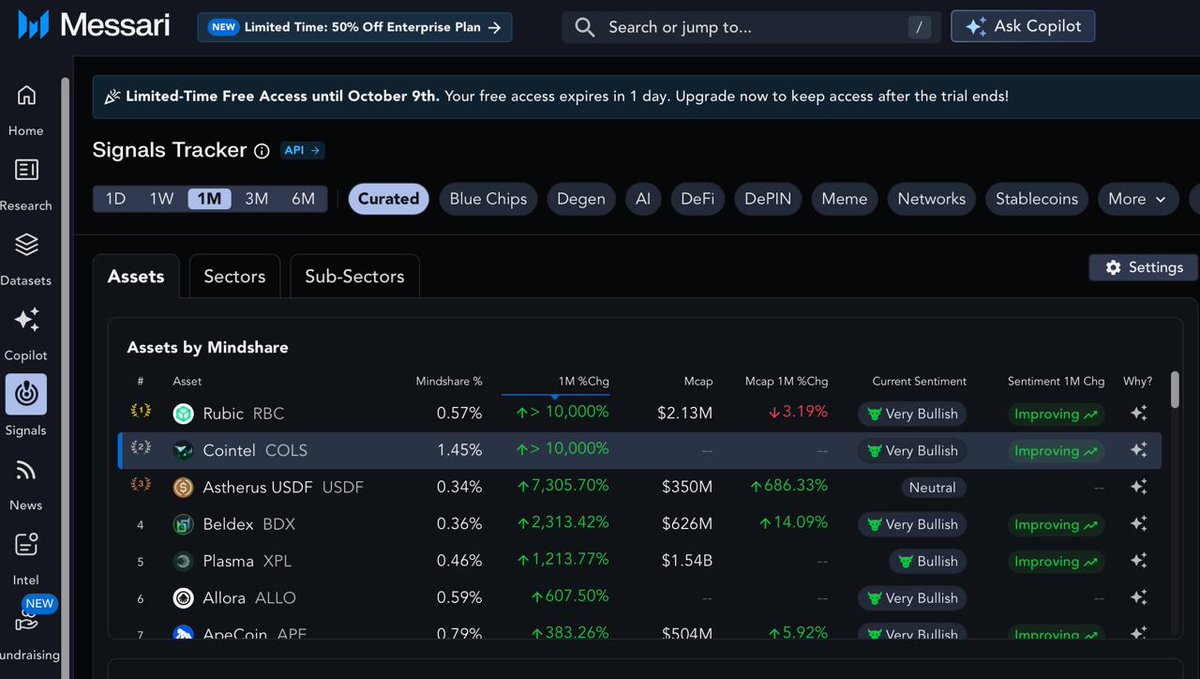
Task: Toggle the Meme filter pill
Action: coord(844,199)
